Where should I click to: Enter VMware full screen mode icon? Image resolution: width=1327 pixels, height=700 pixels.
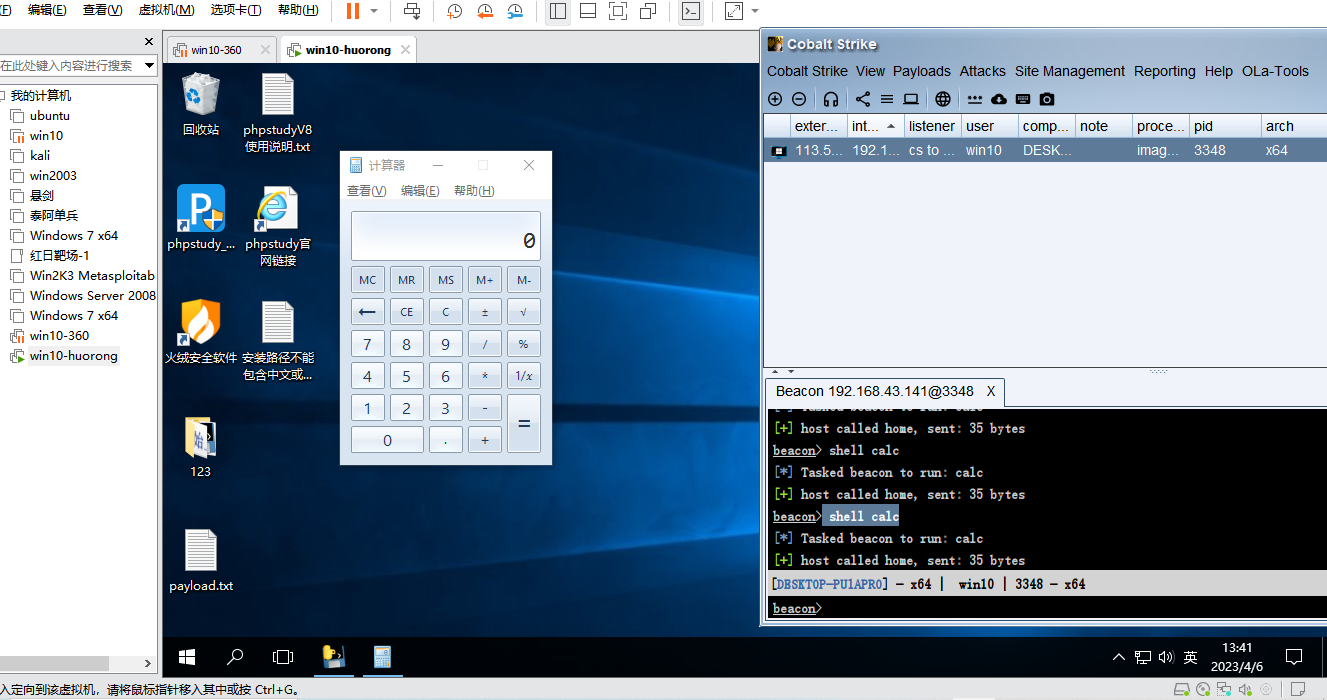coord(618,11)
